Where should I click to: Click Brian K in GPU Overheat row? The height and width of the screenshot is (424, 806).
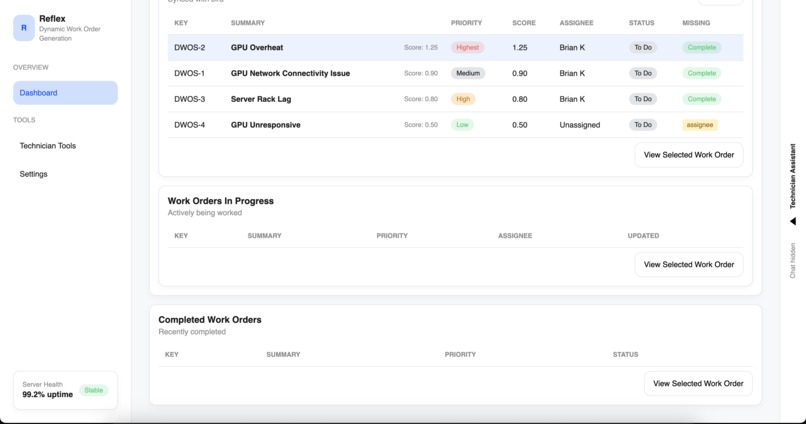tap(572, 47)
